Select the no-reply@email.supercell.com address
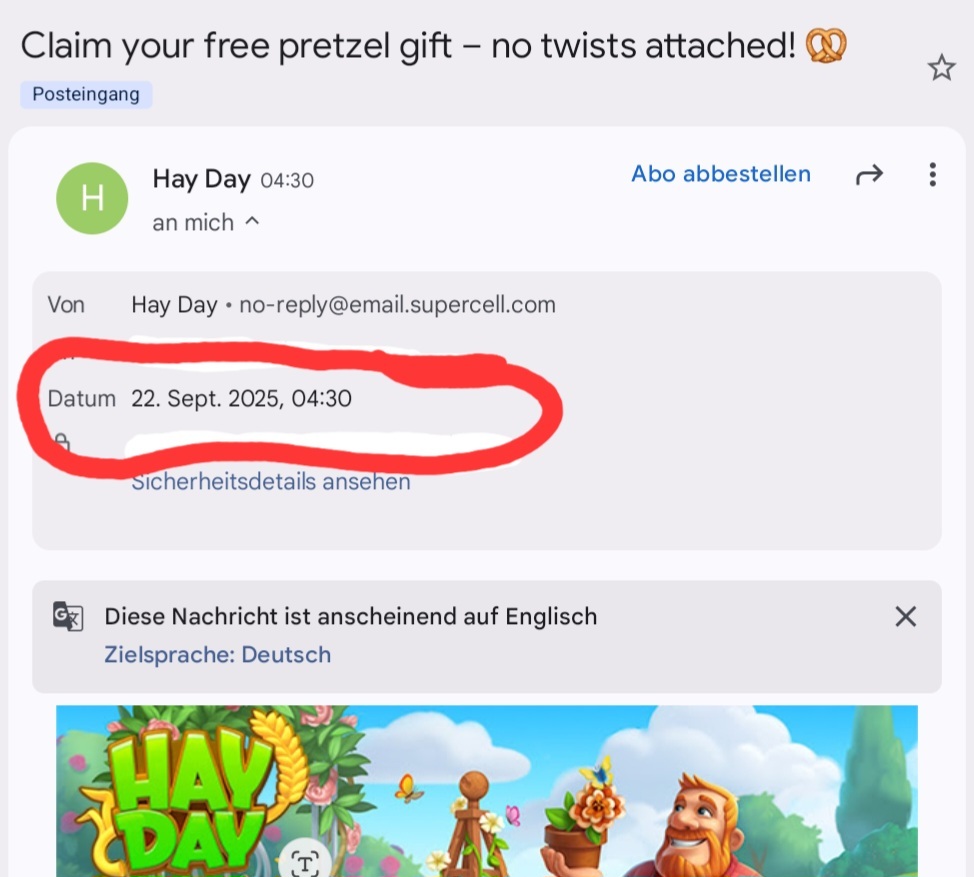 pos(398,305)
